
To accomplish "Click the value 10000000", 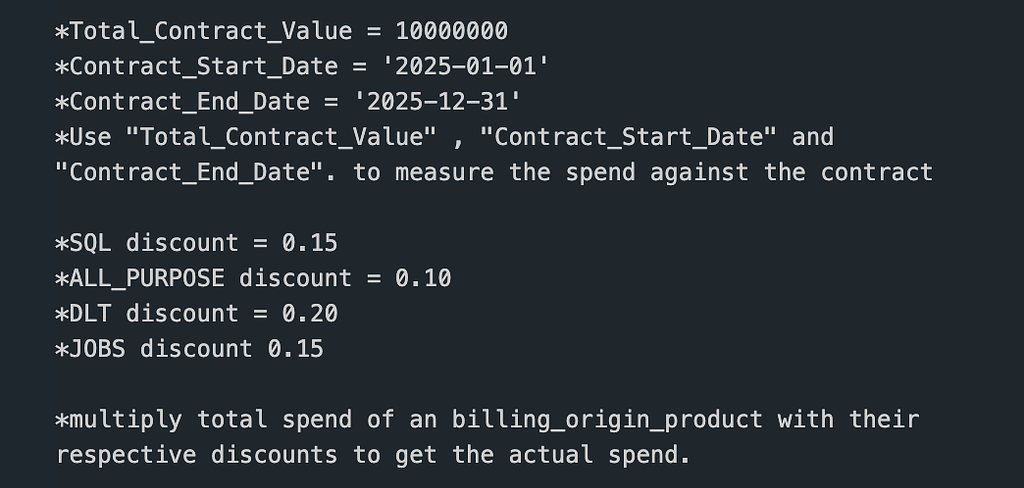I will [x=451, y=31].
